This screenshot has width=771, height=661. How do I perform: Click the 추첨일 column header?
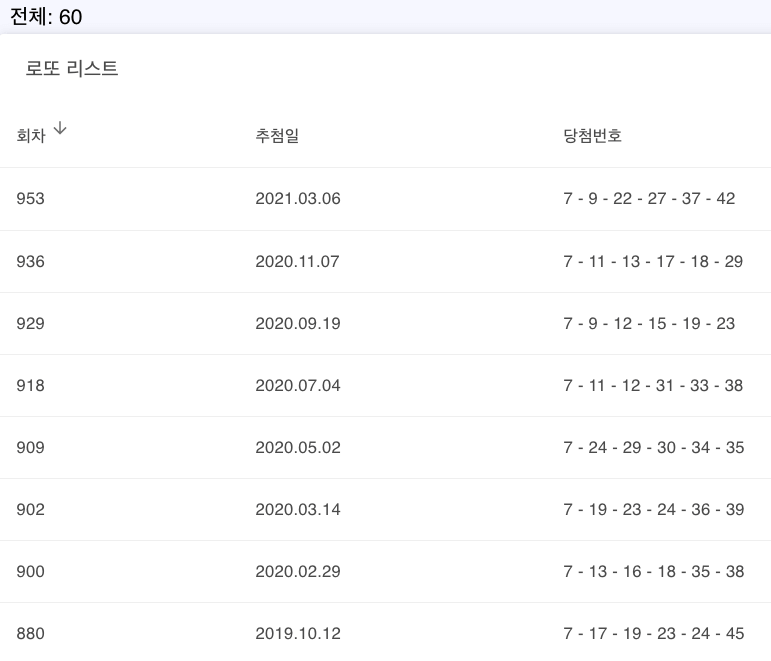click(x=277, y=135)
